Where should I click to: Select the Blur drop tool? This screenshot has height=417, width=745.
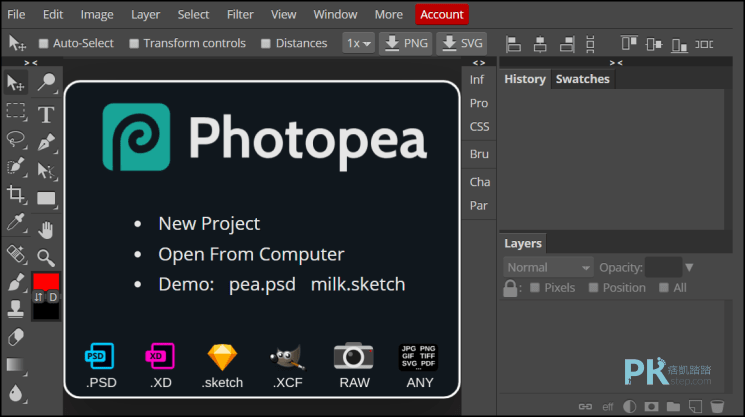(16, 393)
